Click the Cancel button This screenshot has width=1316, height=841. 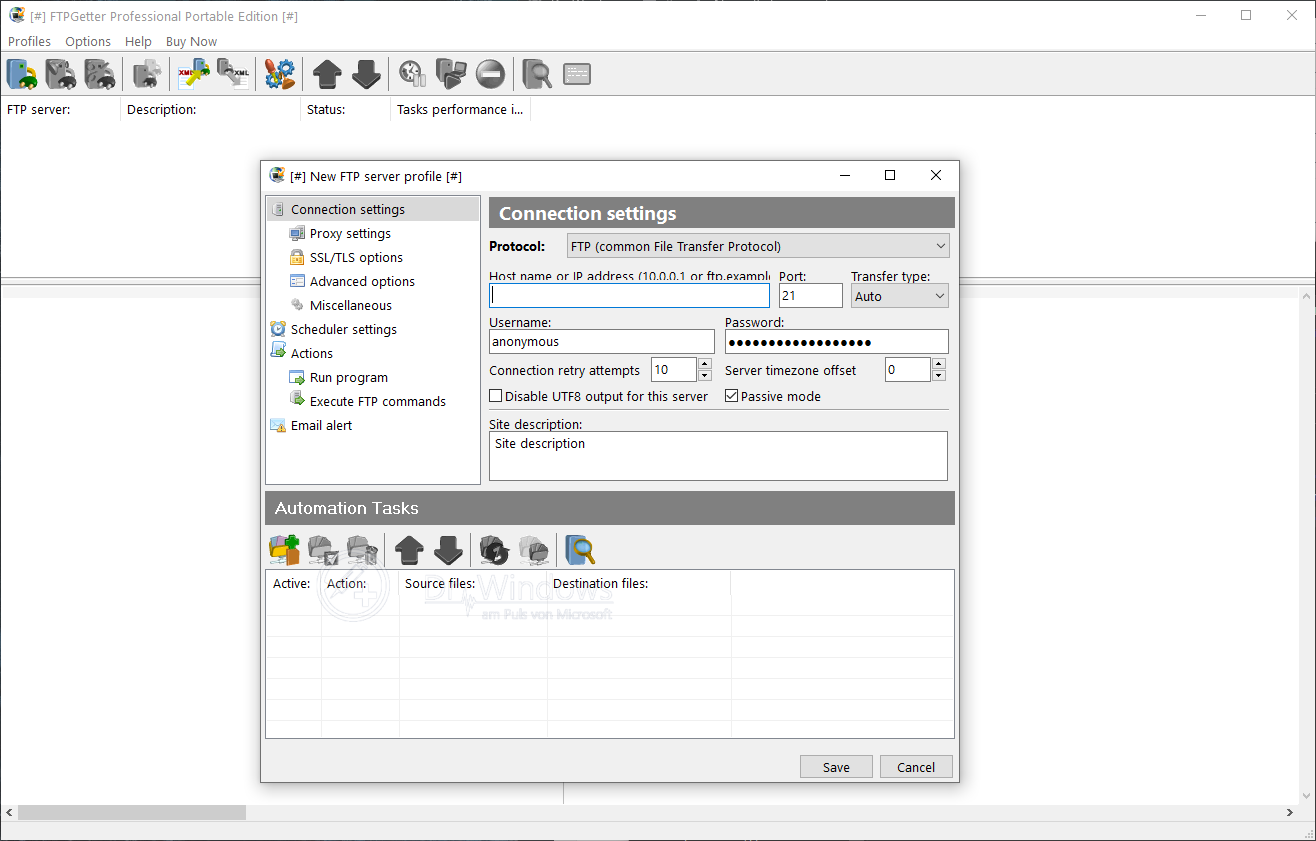(x=916, y=767)
